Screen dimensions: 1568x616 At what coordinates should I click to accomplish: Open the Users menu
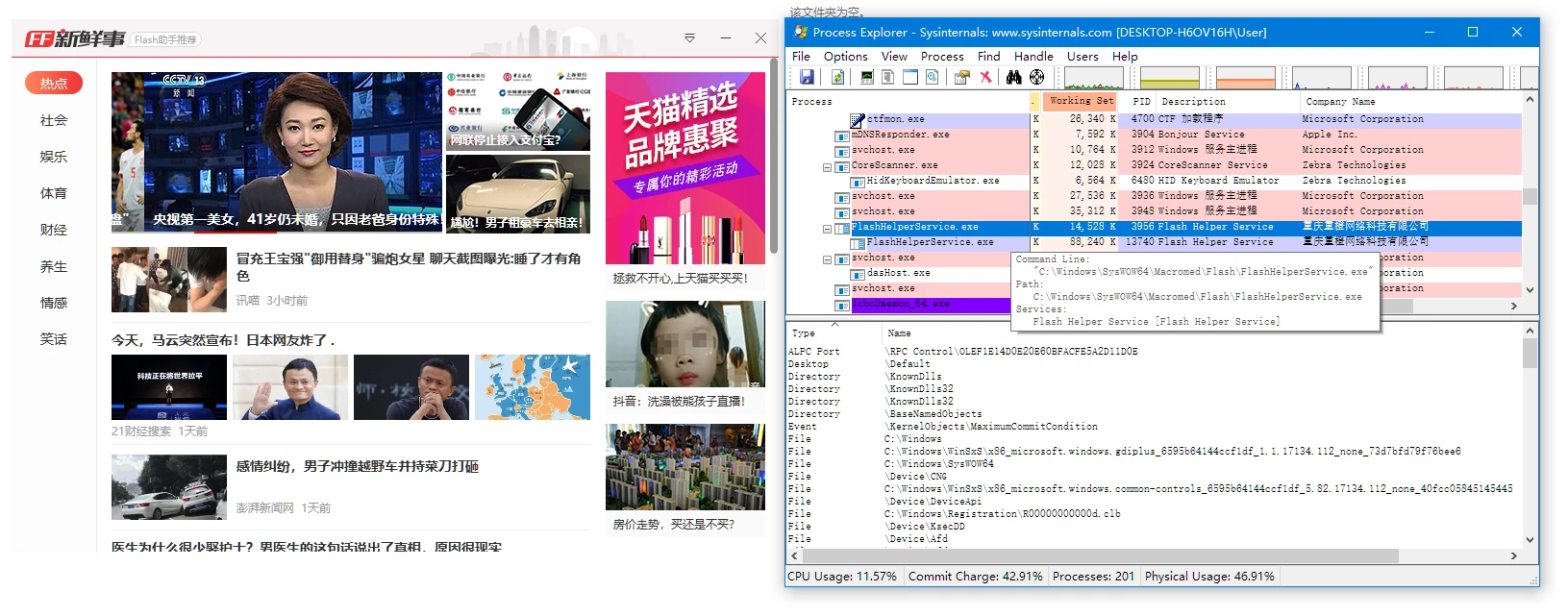pyautogui.click(x=1083, y=57)
